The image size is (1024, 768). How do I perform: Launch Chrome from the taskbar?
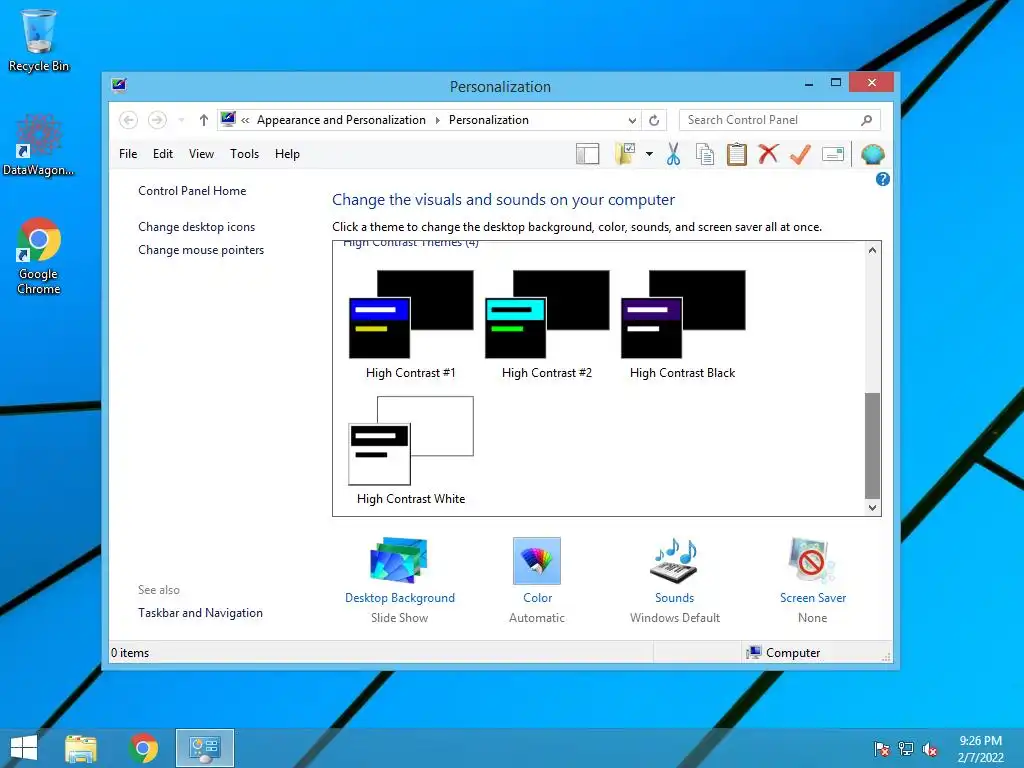tap(143, 748)
